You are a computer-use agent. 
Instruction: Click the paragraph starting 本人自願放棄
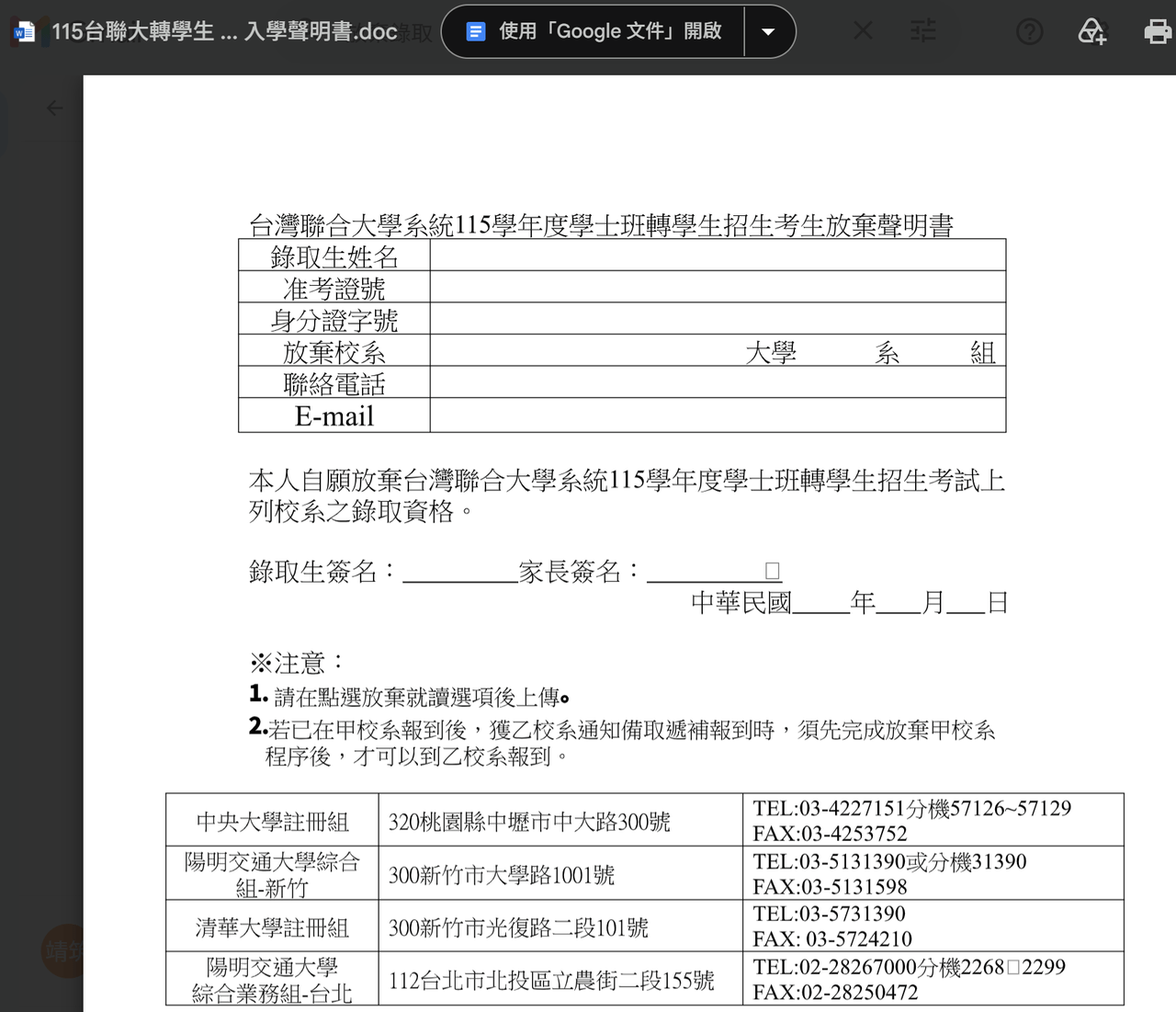(x=628, y=495)
